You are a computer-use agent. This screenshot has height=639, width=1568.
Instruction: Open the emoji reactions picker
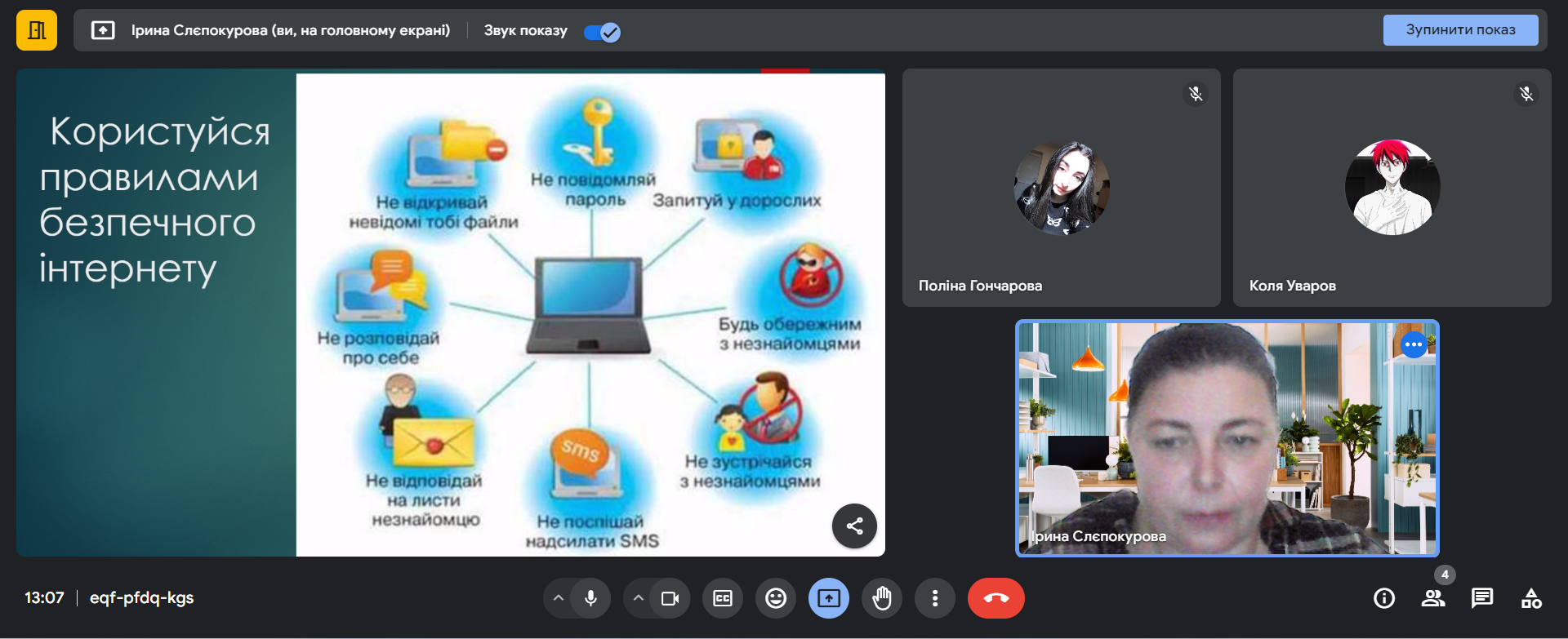[775, 598]
